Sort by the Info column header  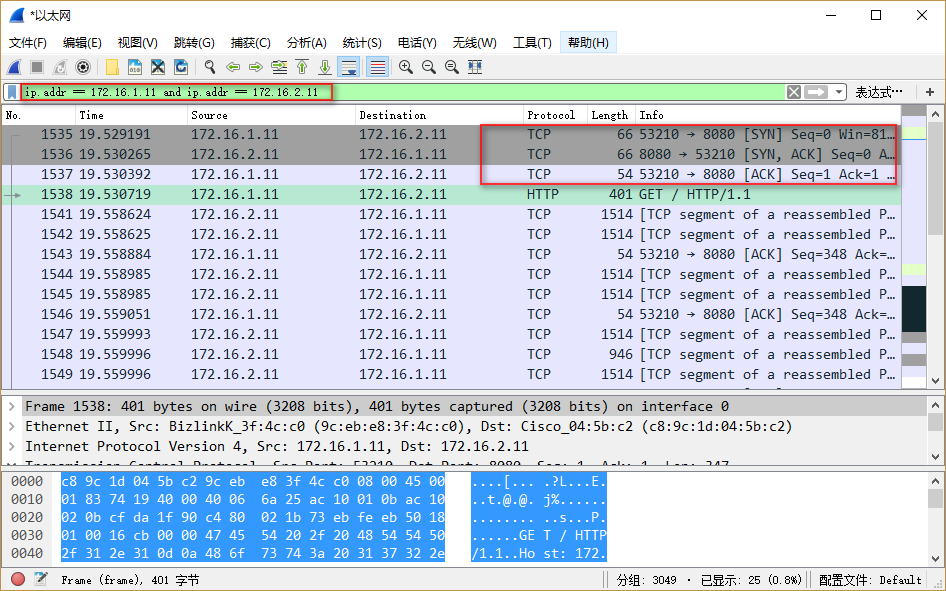click(x=768, y=115)
